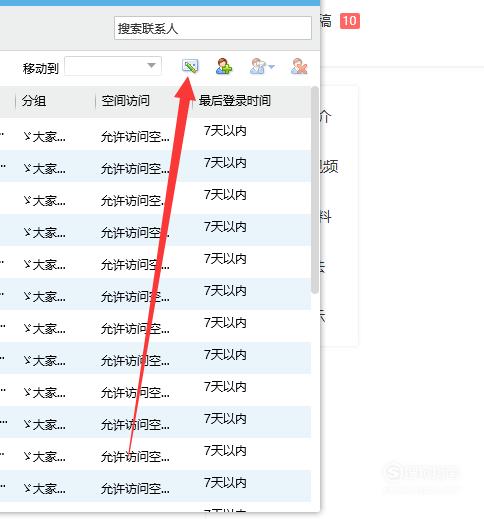
Task: Sort by the 空间访问 column header
Action: click(125, 101)
